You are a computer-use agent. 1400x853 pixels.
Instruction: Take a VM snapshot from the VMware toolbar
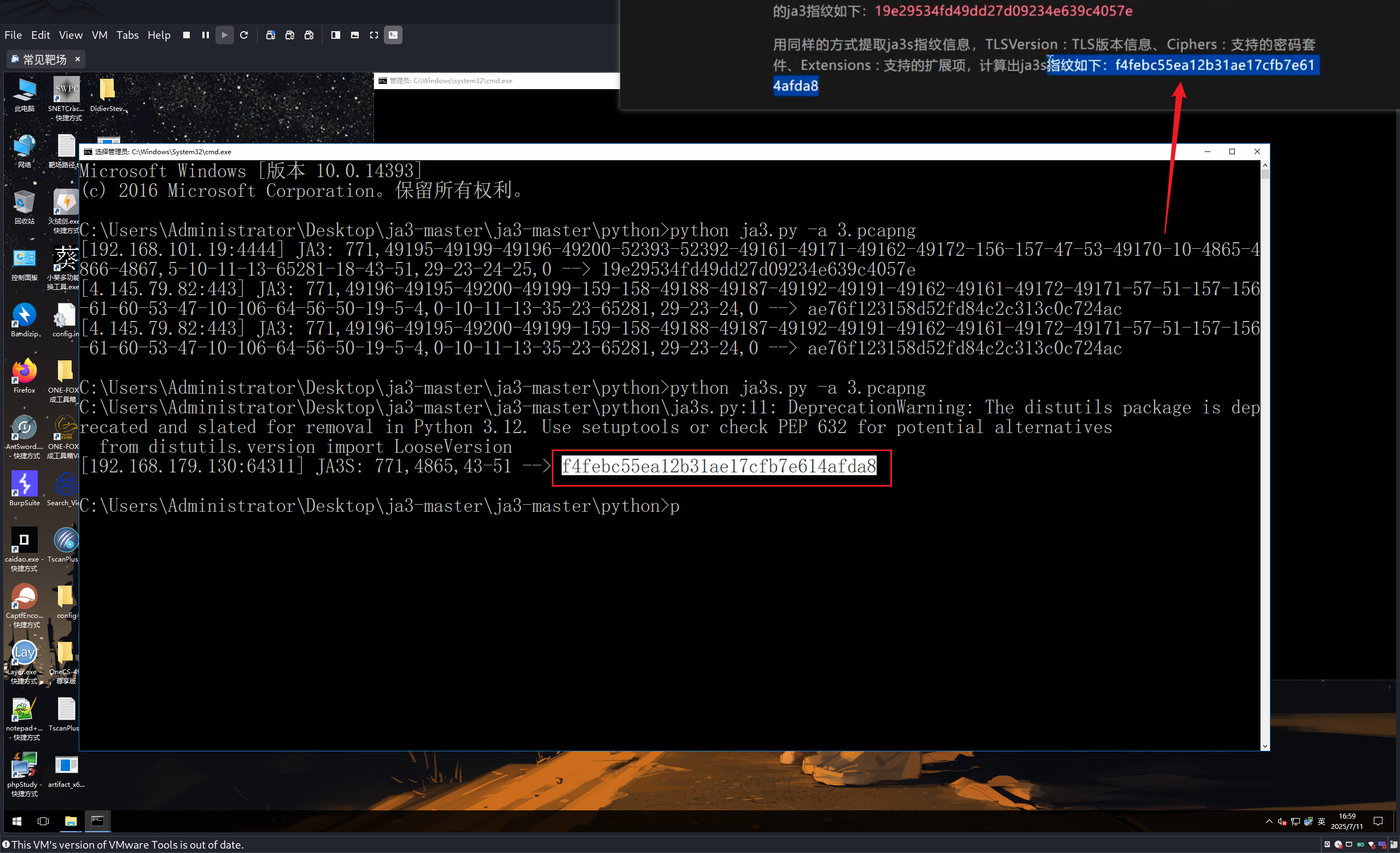(271, 34)
